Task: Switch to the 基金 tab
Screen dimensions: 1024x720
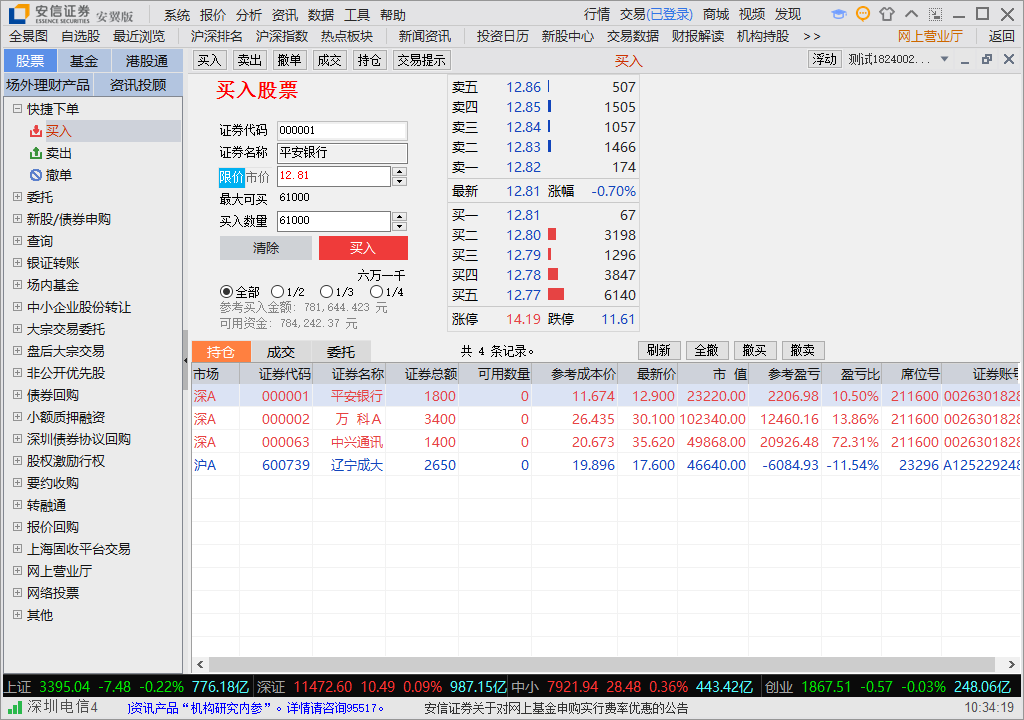Action: (84, 61)
